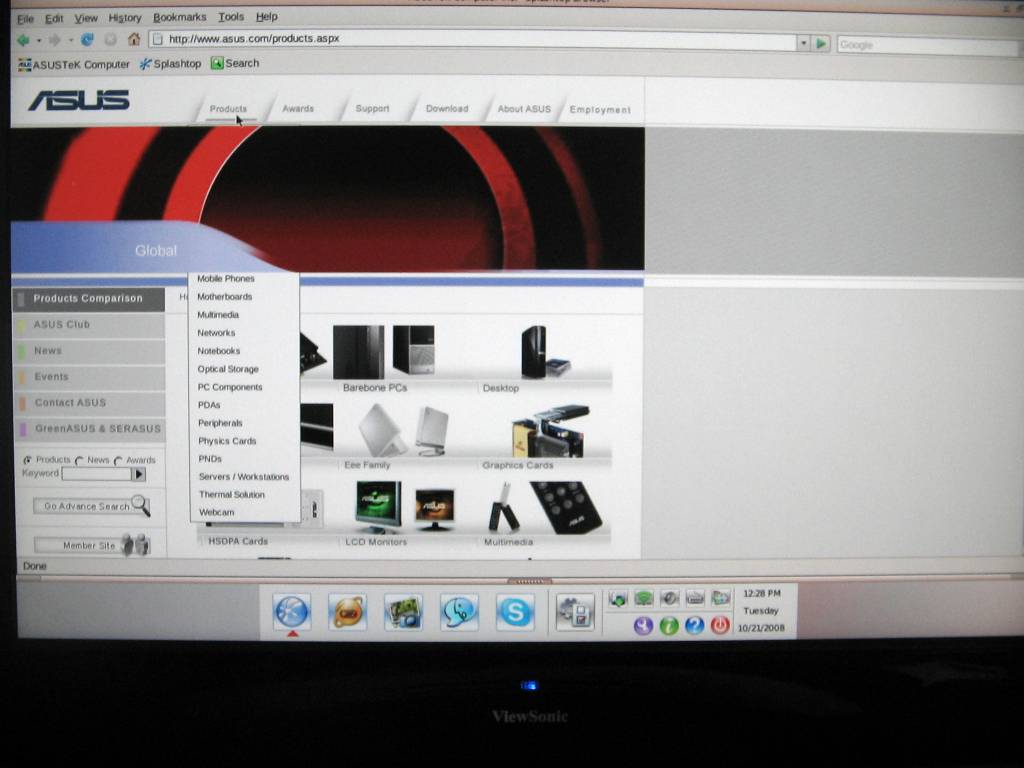Select the Products radio button
1024x768 pixels.
point(27,460)
